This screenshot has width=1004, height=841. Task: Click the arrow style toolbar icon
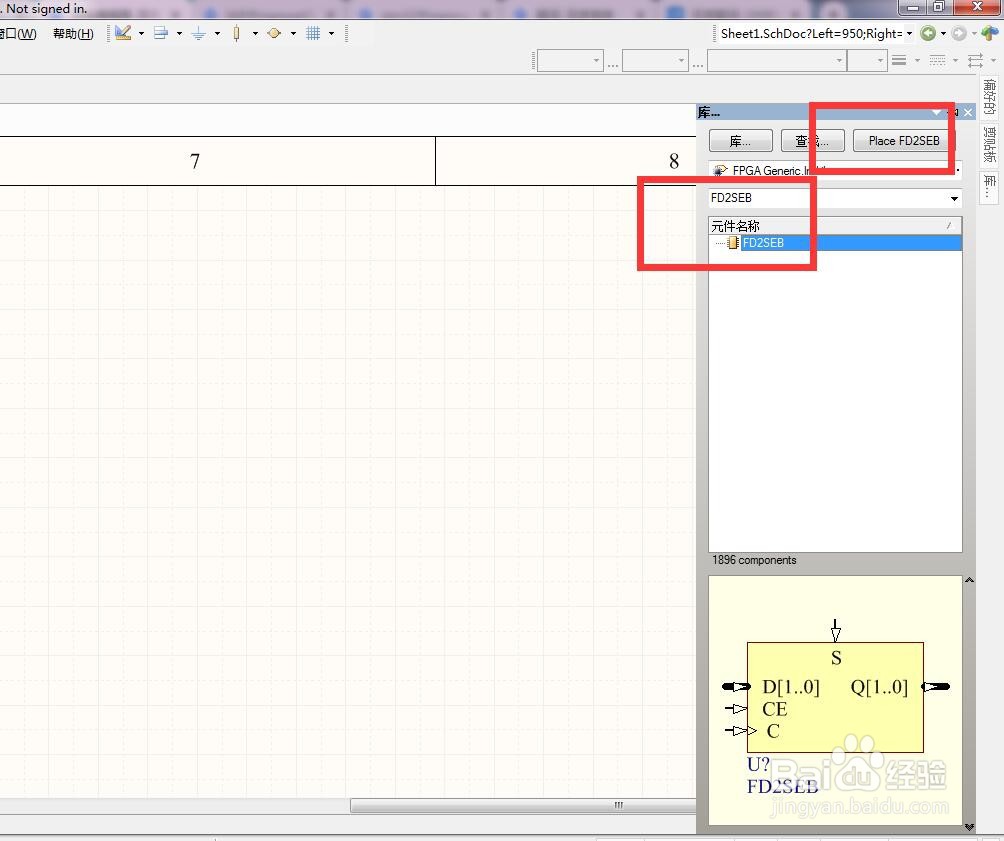click(x=975, y=61)
